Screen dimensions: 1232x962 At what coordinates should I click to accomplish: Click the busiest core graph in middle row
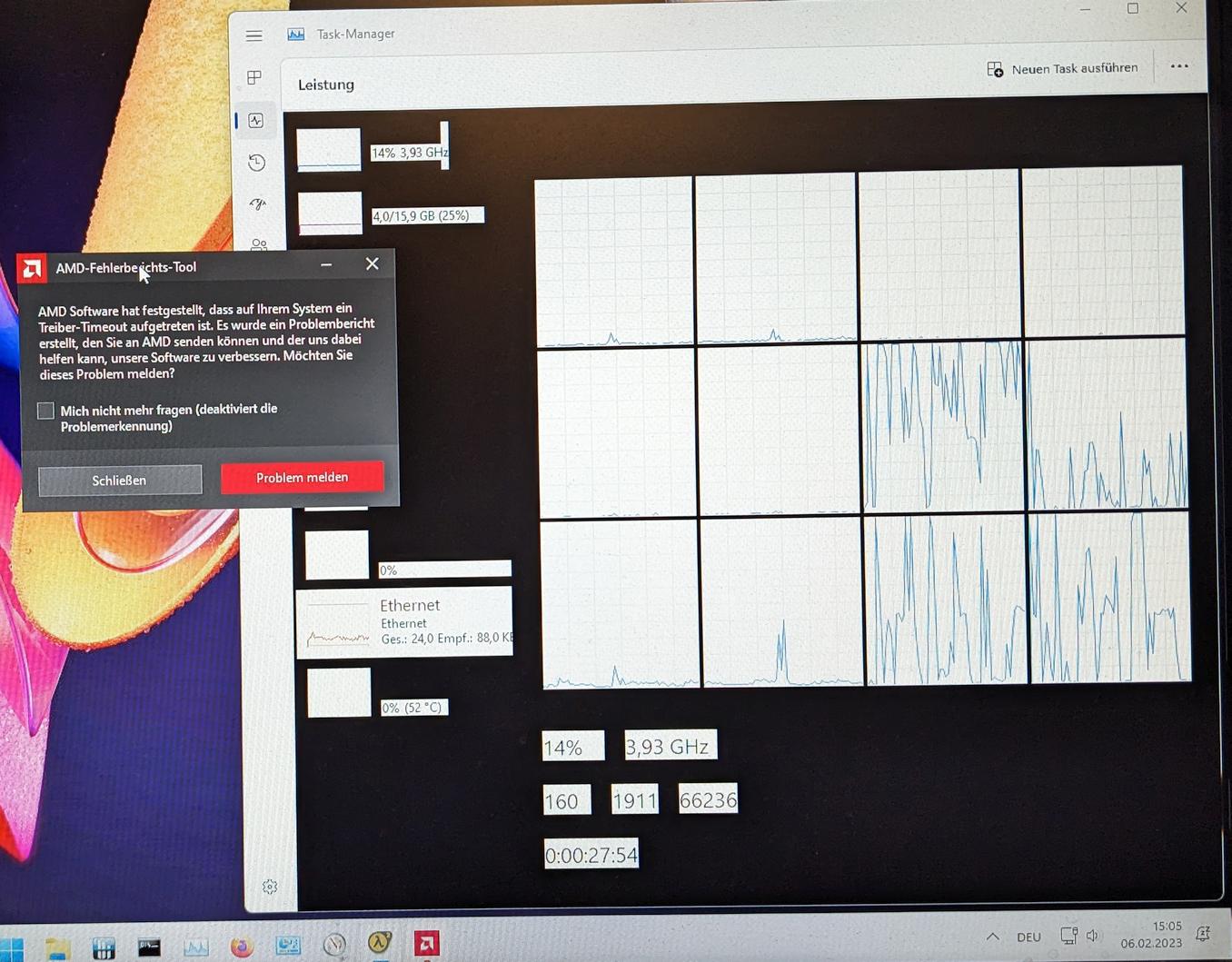point(942,426)
